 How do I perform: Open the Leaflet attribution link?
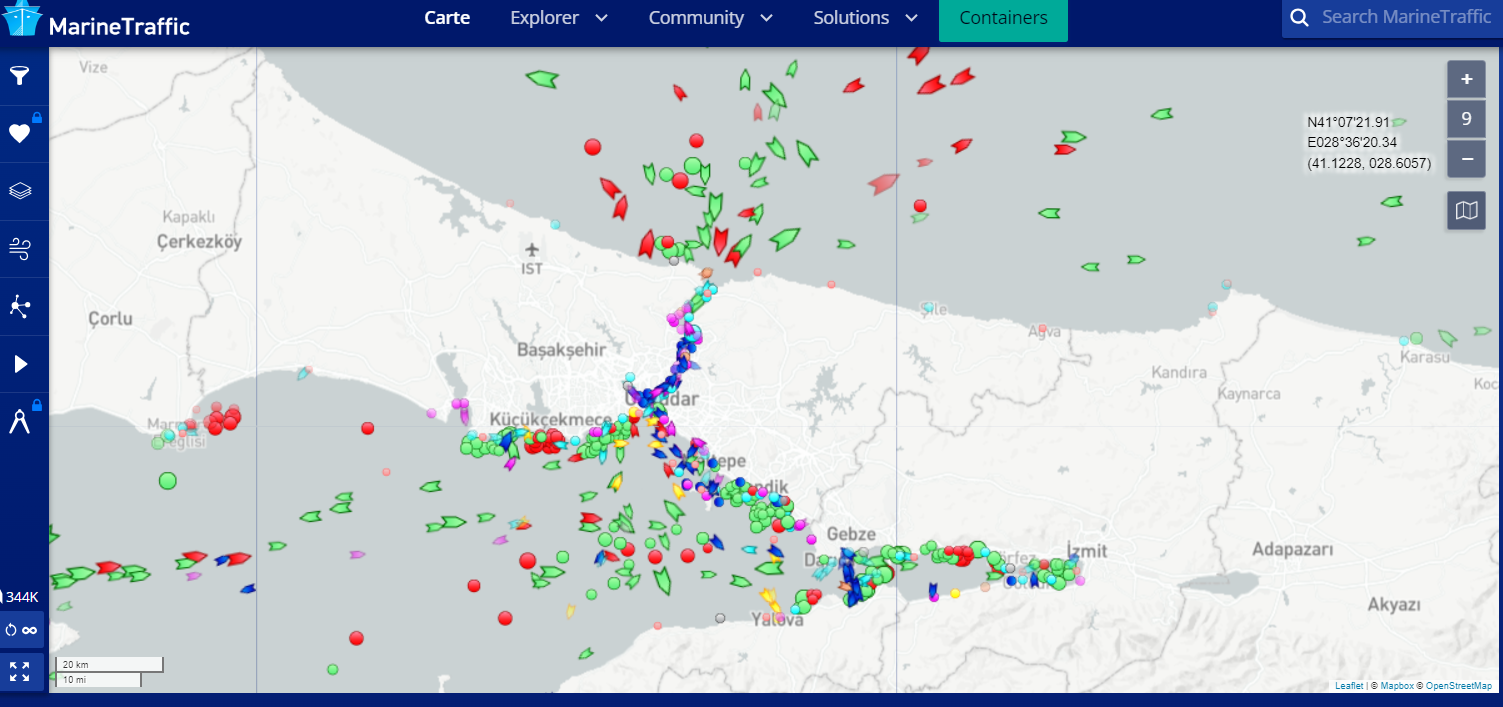(x=1349, y=686)
